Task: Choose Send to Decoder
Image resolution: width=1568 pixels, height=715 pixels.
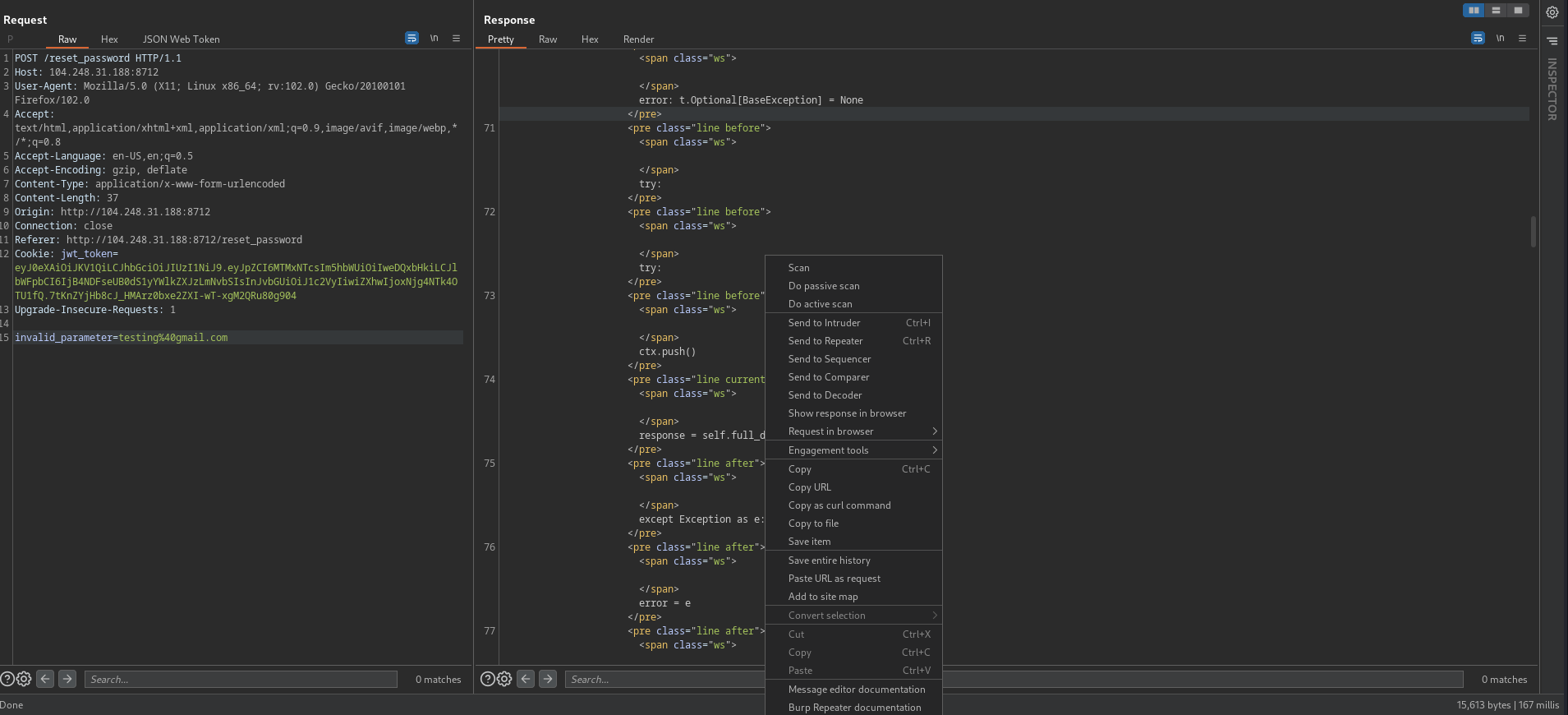Action: [853, 395]
